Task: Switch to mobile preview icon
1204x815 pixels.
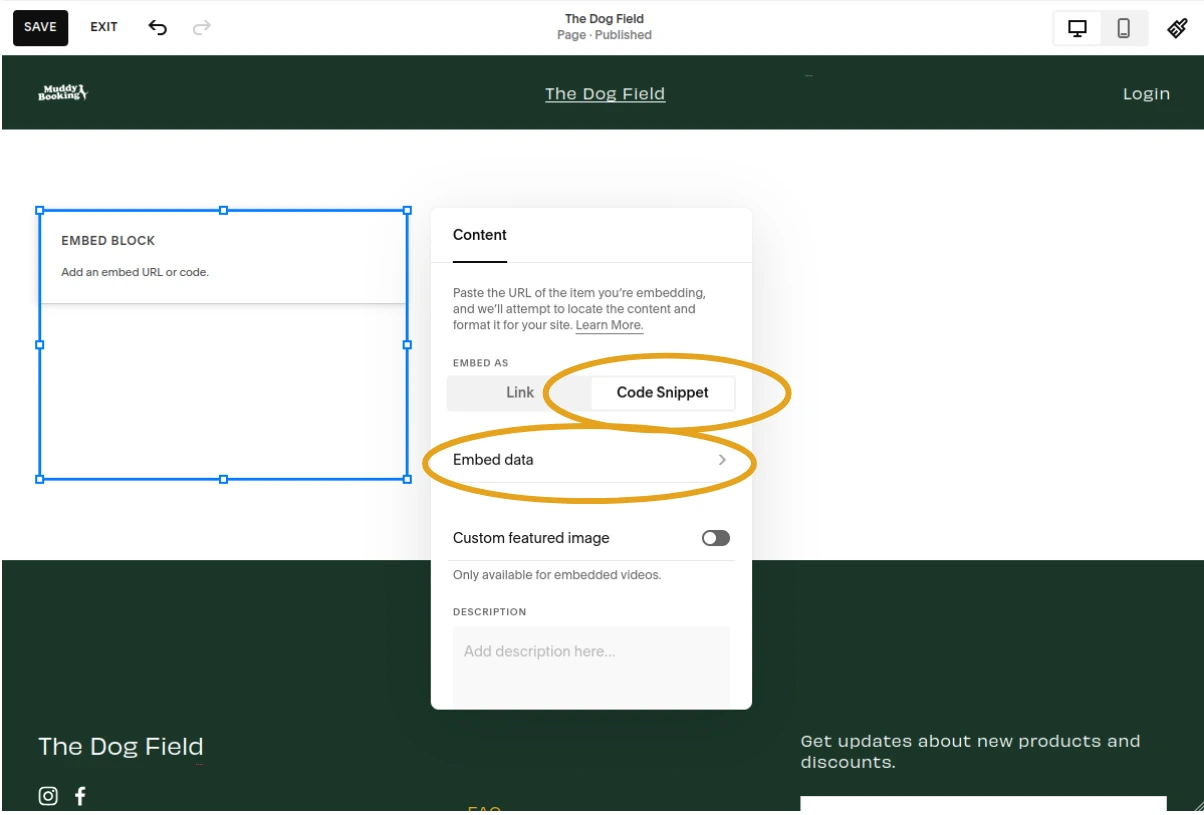Action: tap(1124, 27)
